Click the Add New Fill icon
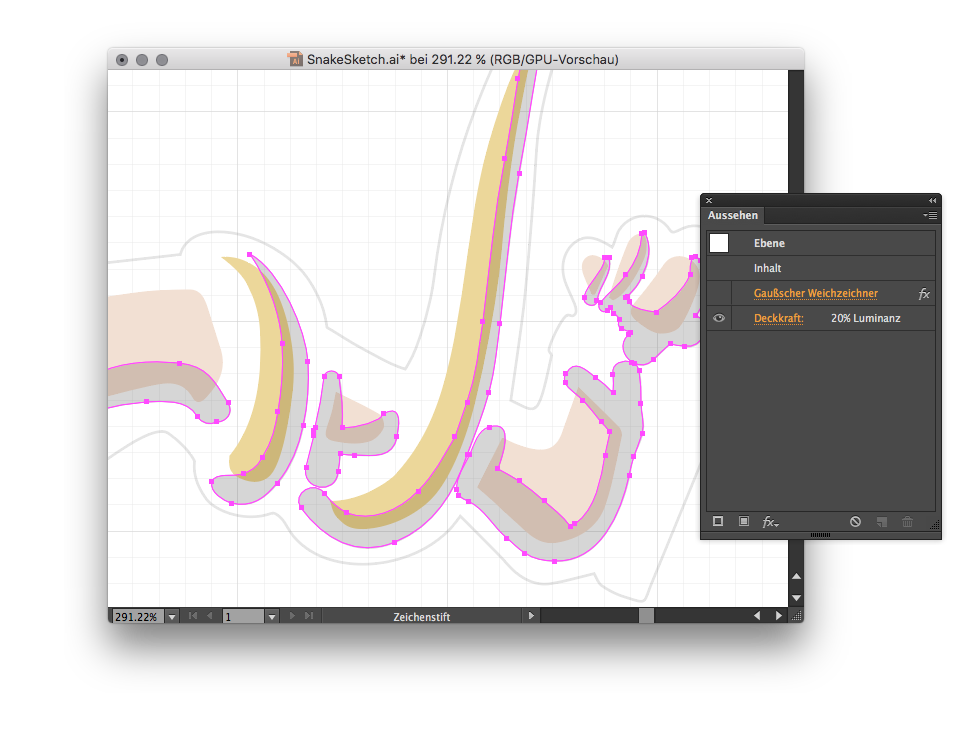The height and width of the screenshot is (732, 969). click(743, 522)
